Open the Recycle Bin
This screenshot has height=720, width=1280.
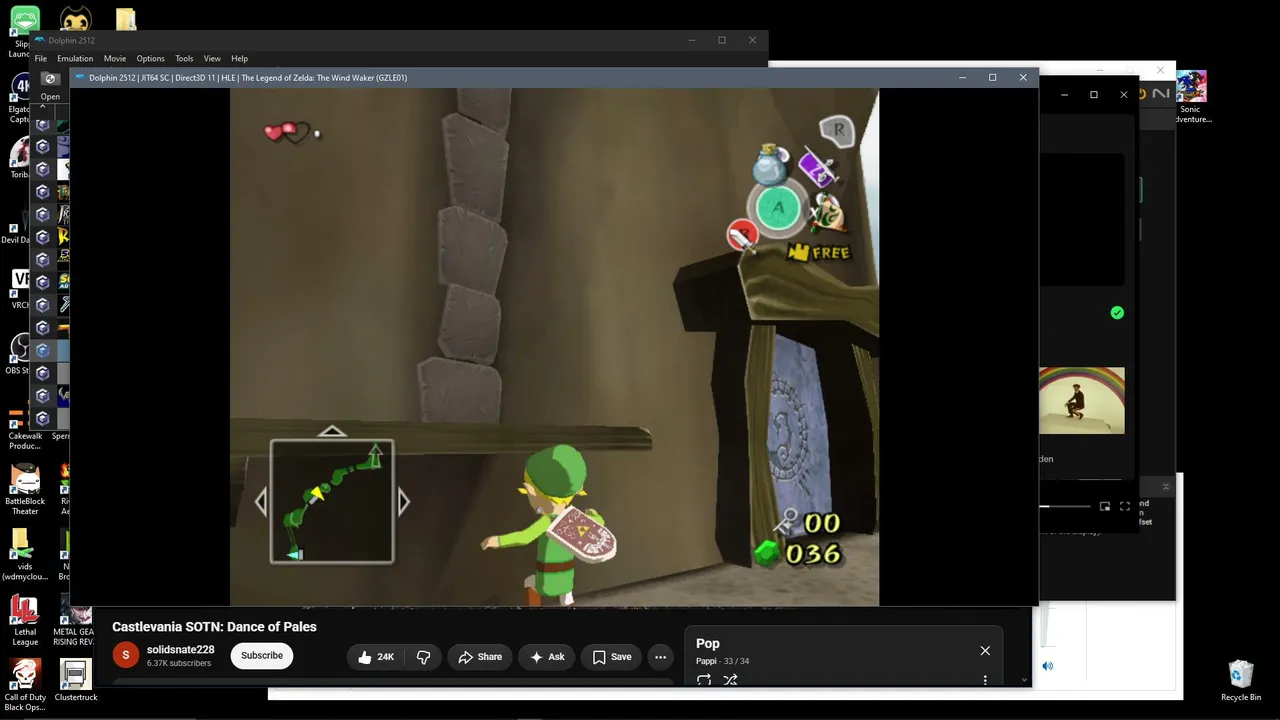pos(1241,680)
